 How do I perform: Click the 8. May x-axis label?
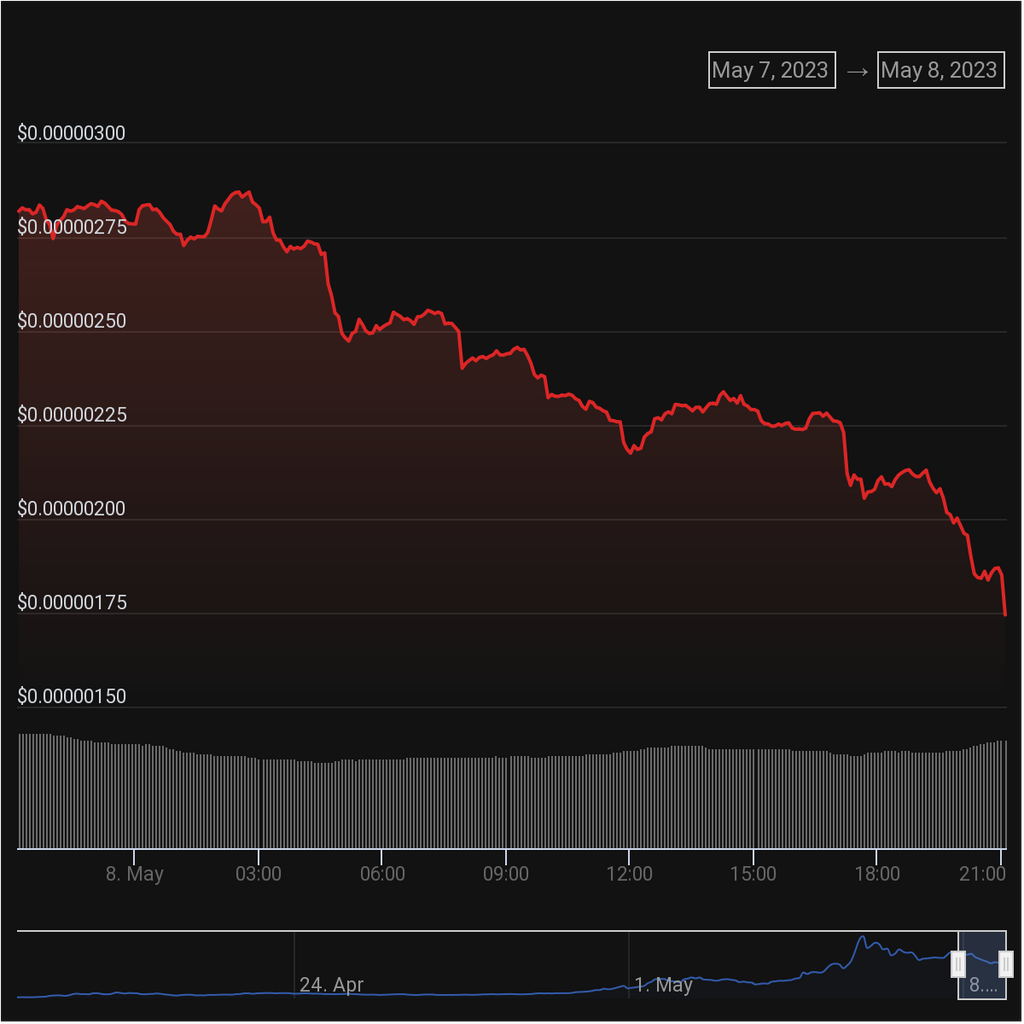135,874
